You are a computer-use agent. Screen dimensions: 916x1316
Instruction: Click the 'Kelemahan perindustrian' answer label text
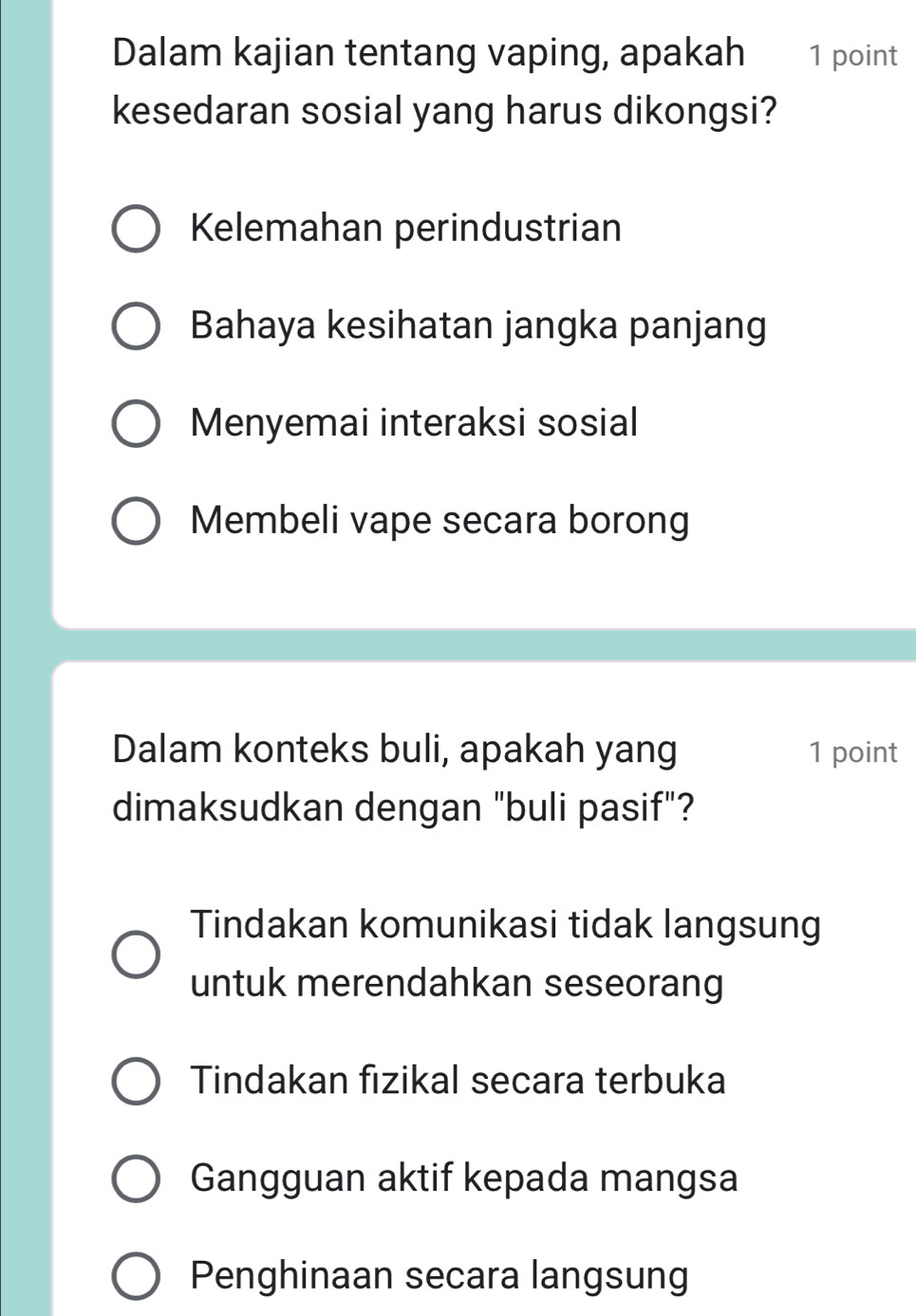pos(405,229)
